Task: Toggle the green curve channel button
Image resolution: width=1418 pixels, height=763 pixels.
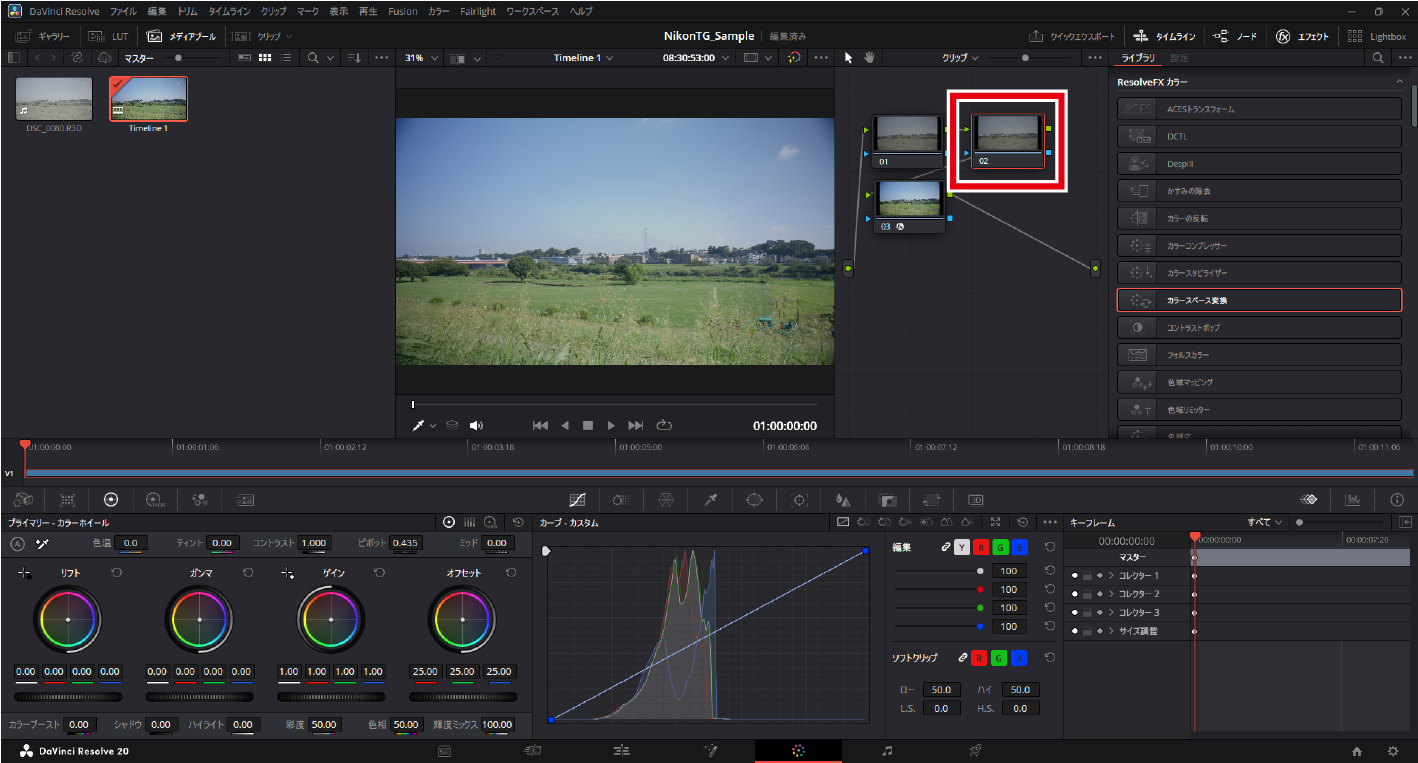Action: tap(999, 547)
